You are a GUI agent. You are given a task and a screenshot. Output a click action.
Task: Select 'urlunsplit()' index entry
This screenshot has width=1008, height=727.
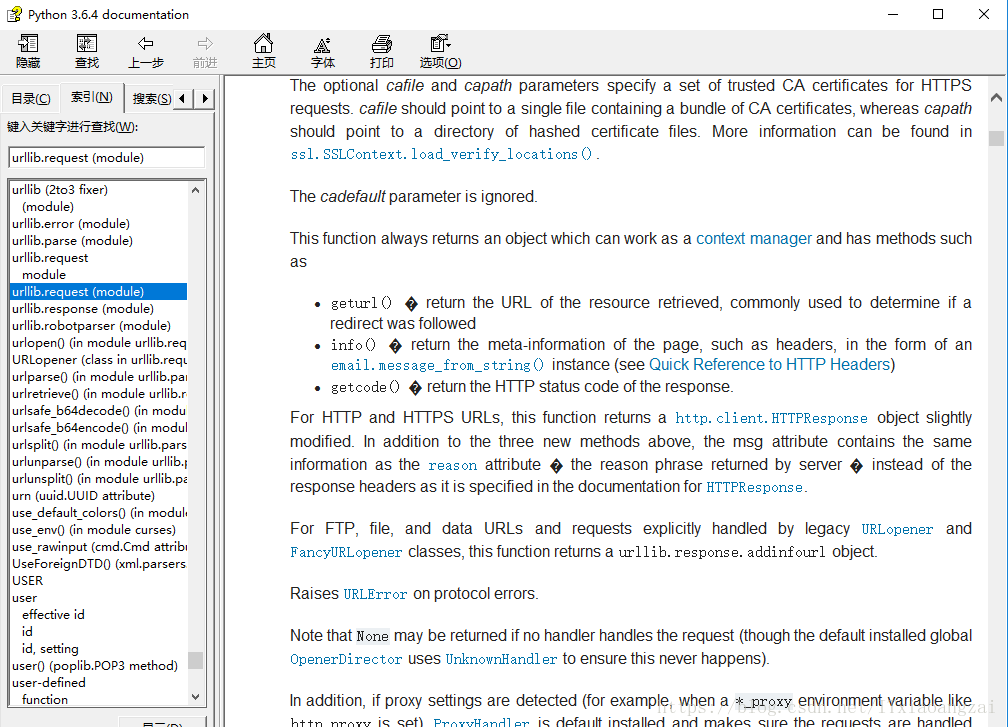(99, 479)
